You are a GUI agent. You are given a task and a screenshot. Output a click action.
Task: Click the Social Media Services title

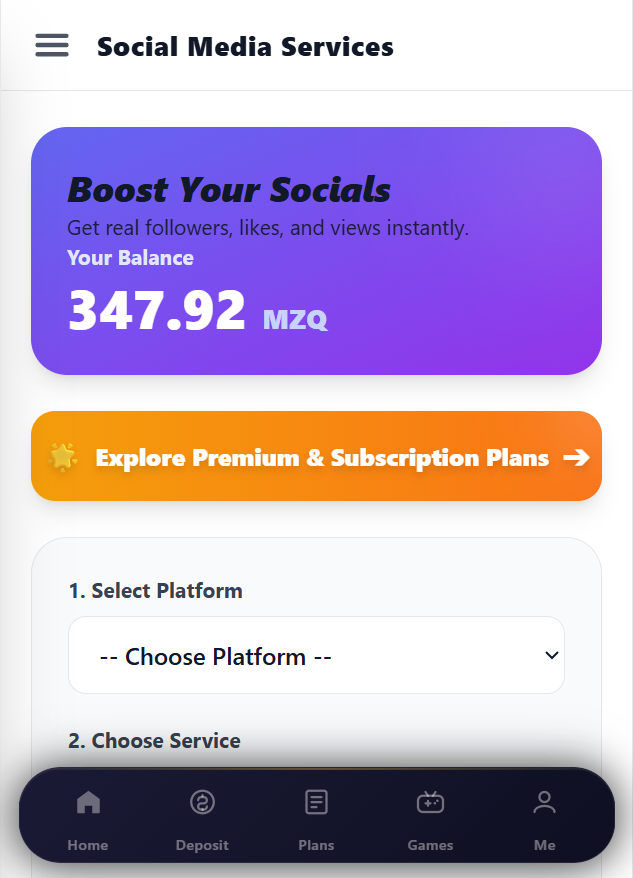tap(245, 47)
